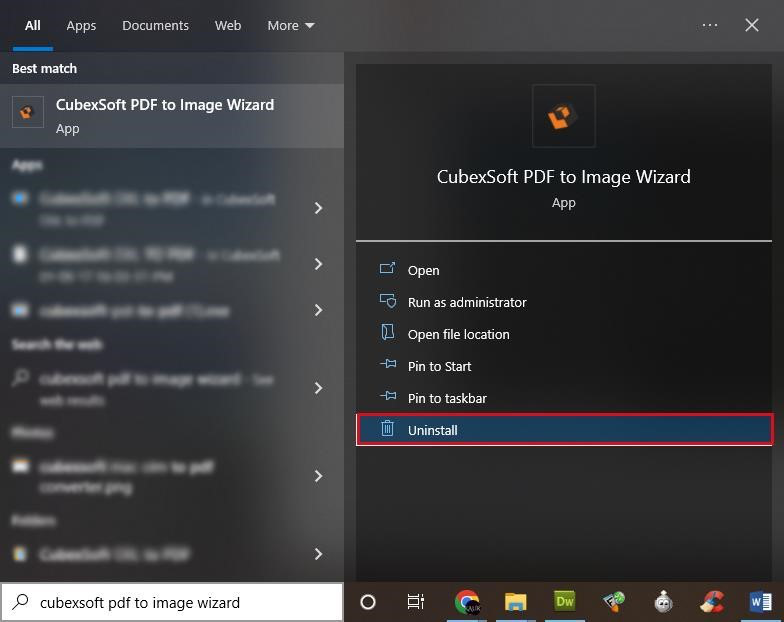
Task: Click Open in the app actions
Action: [564, 270]
